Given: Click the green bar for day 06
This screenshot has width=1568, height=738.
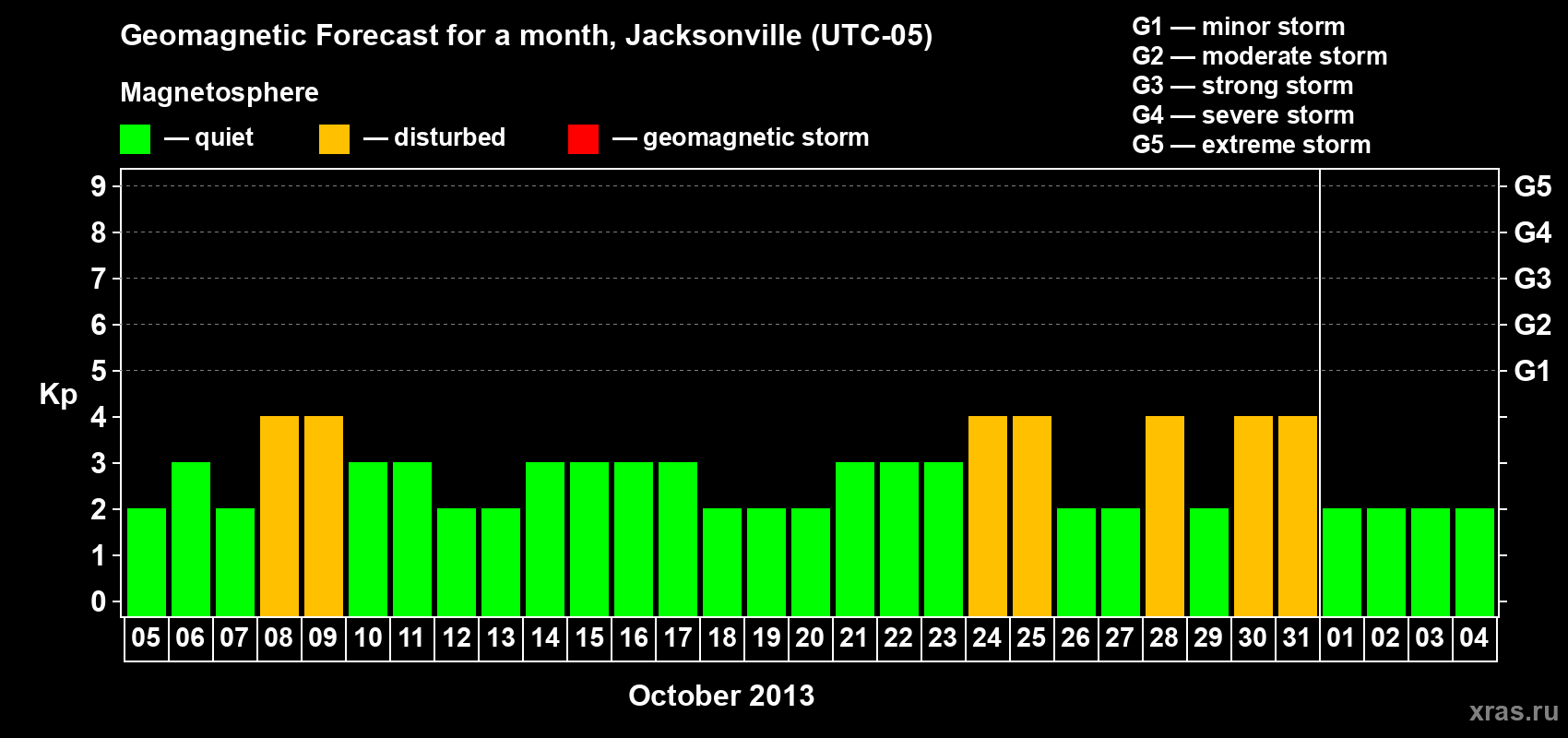Looking at the screenshot, I should 191,539.
